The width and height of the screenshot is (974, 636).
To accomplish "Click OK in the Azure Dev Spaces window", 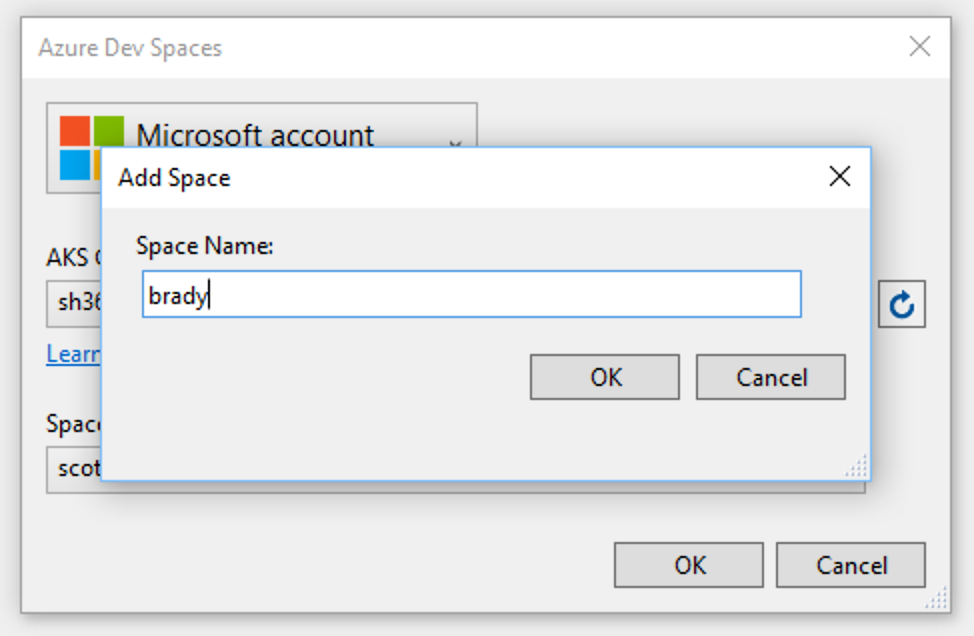I will [x=689, y=565].
